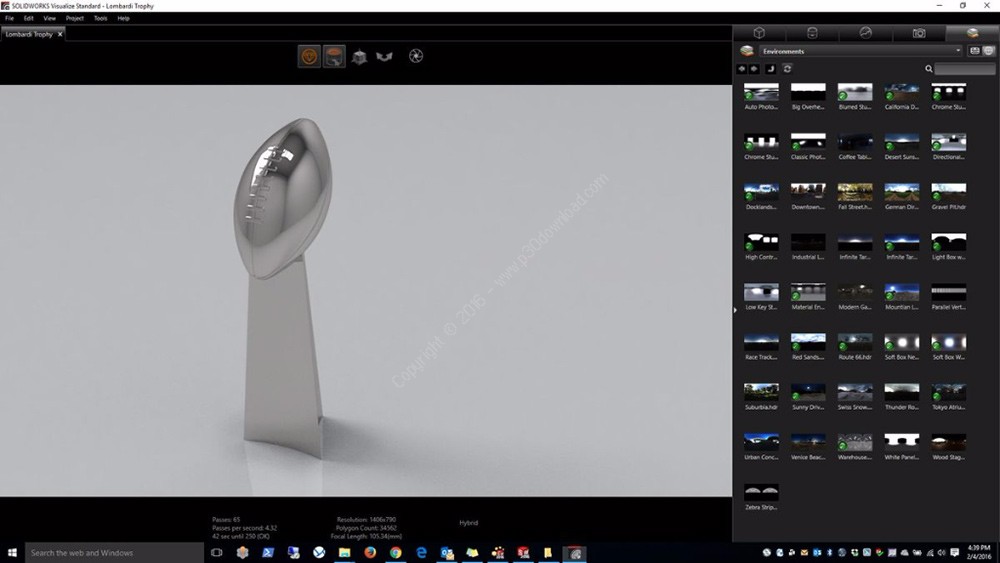The height and width of the screenshot is (563, 1000).
Task: Select the Downtown environment thumbnail
Action: 808,192
